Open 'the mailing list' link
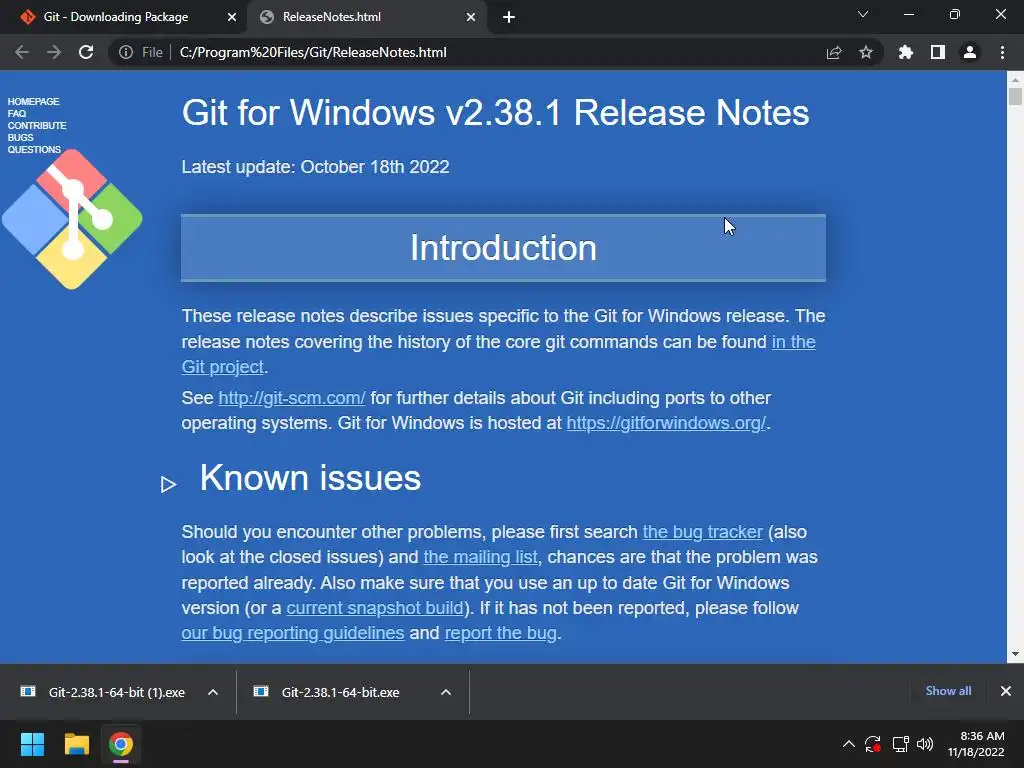Viewport: 1024px width, 768px height. point(481,557)
